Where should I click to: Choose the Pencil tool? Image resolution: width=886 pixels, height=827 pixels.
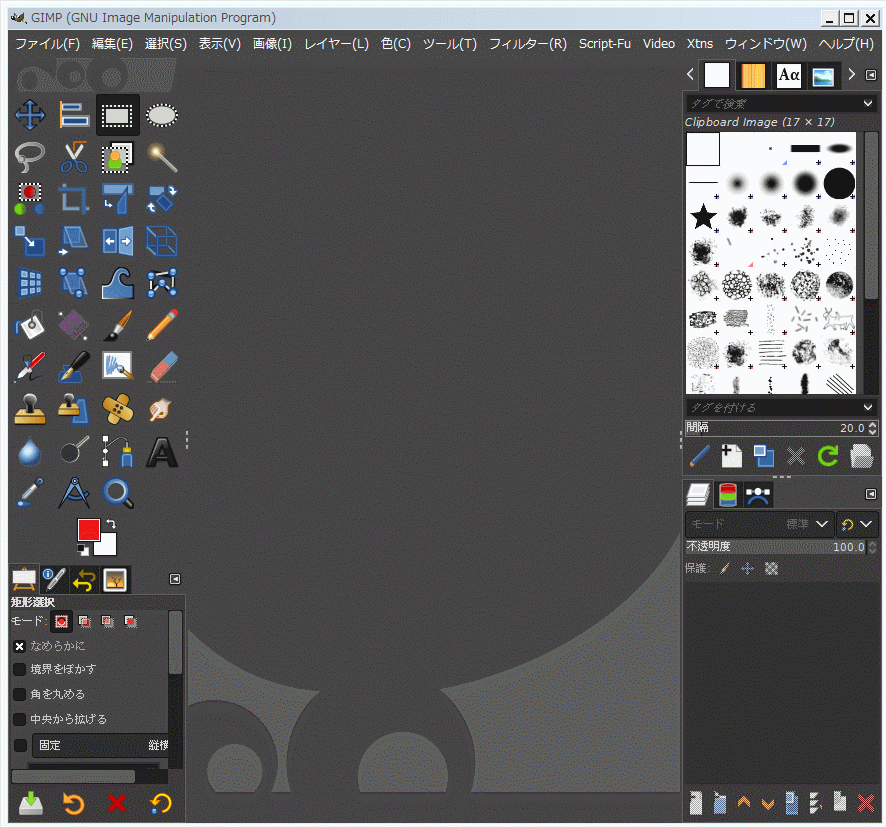pyautogui.click(x=162, y=325)
